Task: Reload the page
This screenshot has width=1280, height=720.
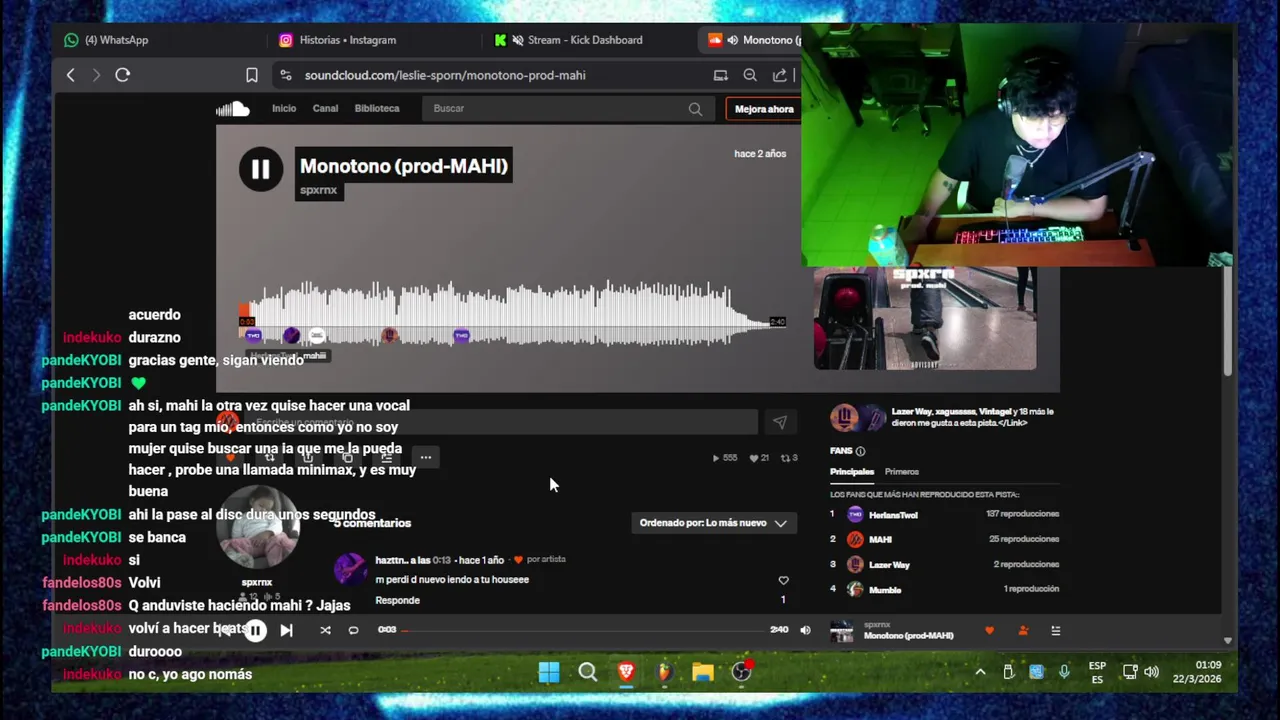Action: coord(123,75)
